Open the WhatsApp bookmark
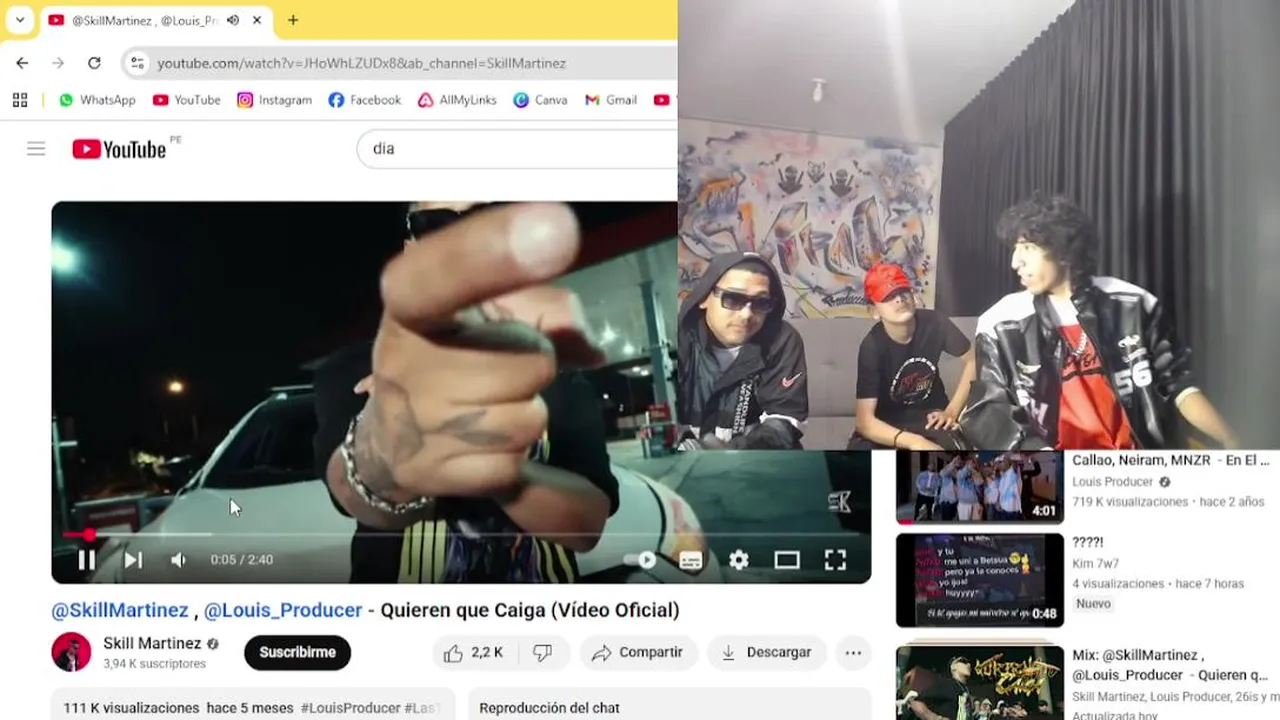 point(97,100)
